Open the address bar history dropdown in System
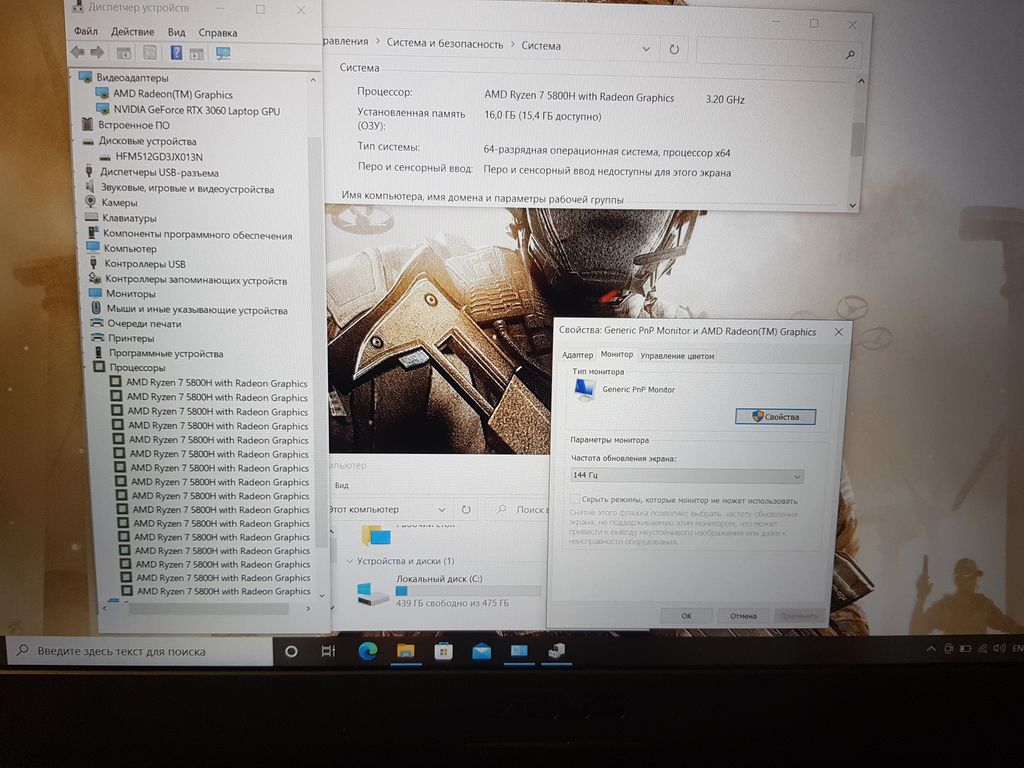The height and width of the screenshot is (768, 1024). click(646, 48)
